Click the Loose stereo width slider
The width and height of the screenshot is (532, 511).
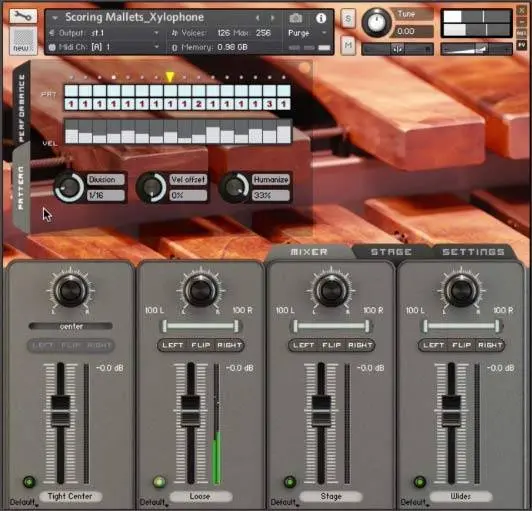tap(201, 326)
